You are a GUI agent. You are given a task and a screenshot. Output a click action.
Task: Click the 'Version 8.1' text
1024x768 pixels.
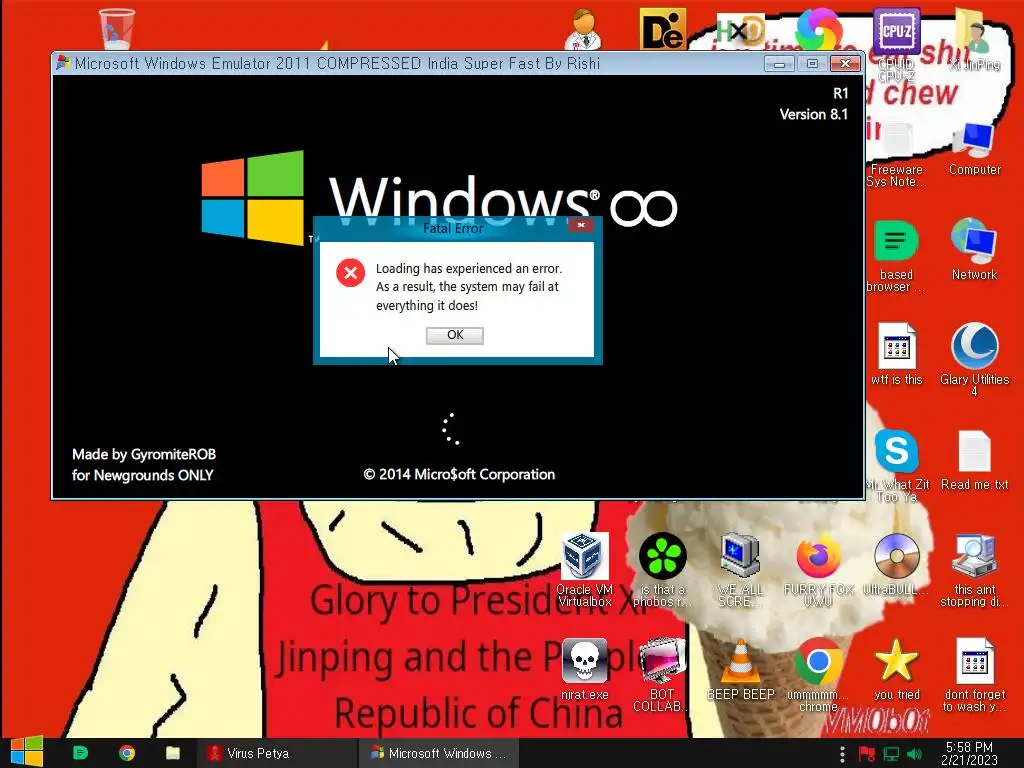(x=814, y=114)
